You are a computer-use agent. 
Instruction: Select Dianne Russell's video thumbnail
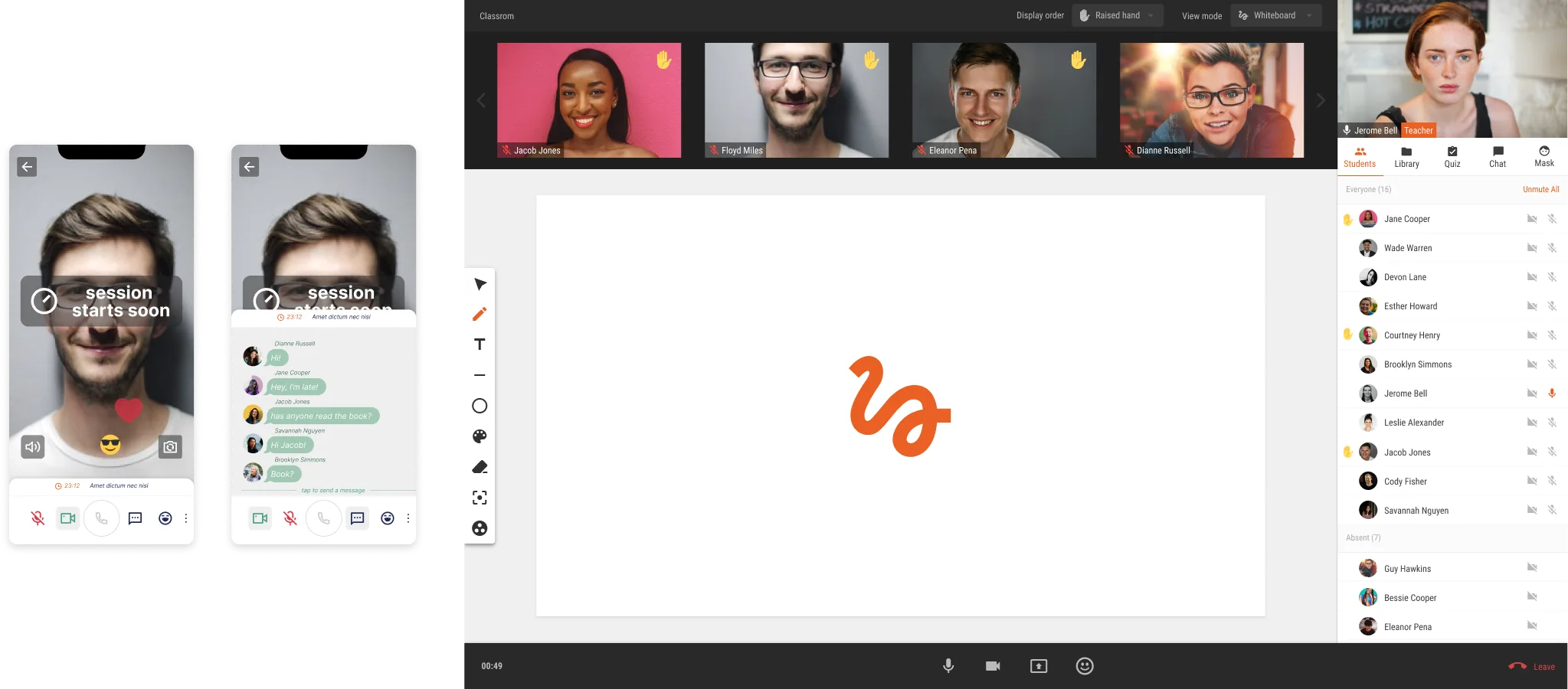1212,100
